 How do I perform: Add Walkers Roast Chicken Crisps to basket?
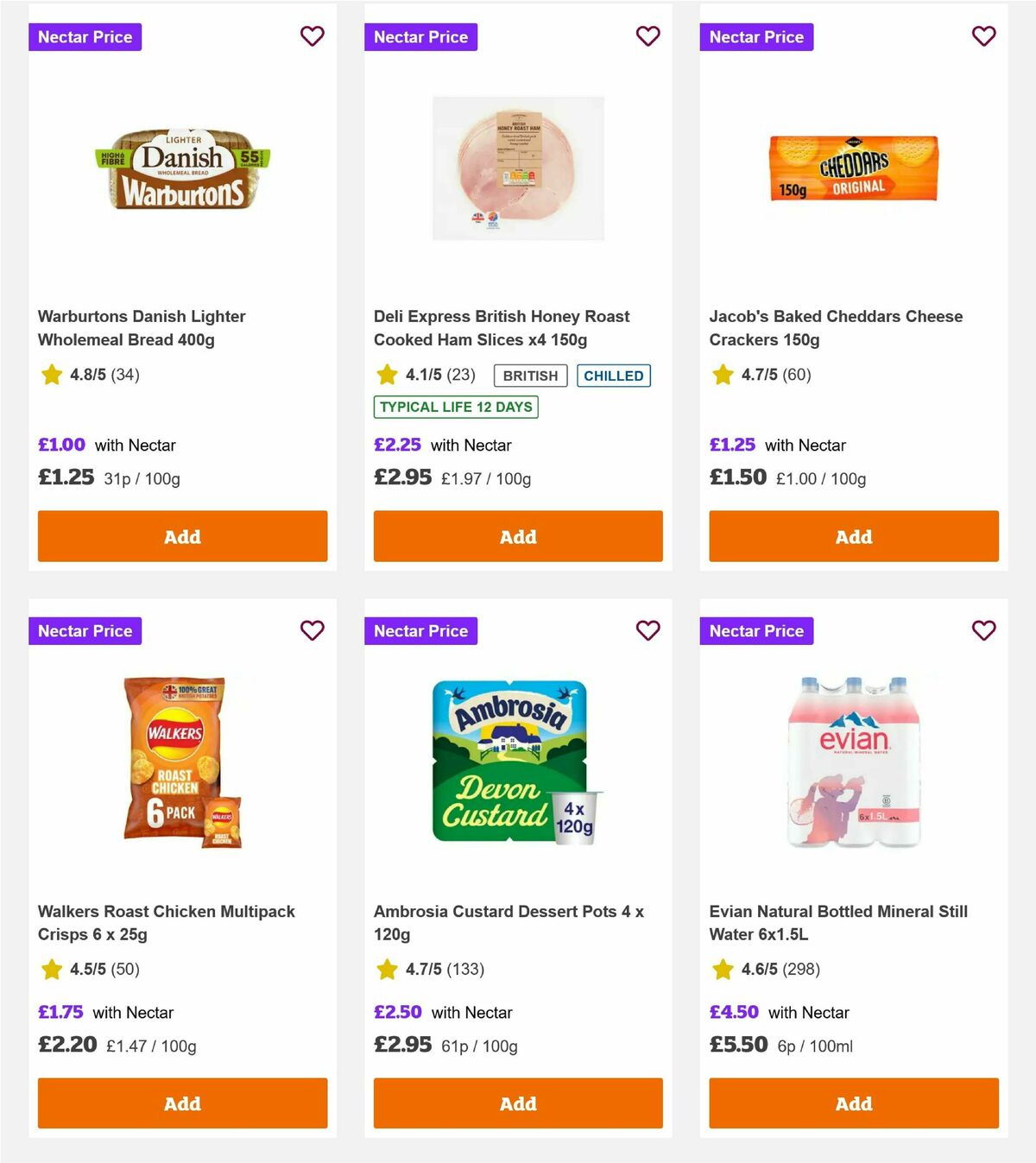tap(182, 1103)
